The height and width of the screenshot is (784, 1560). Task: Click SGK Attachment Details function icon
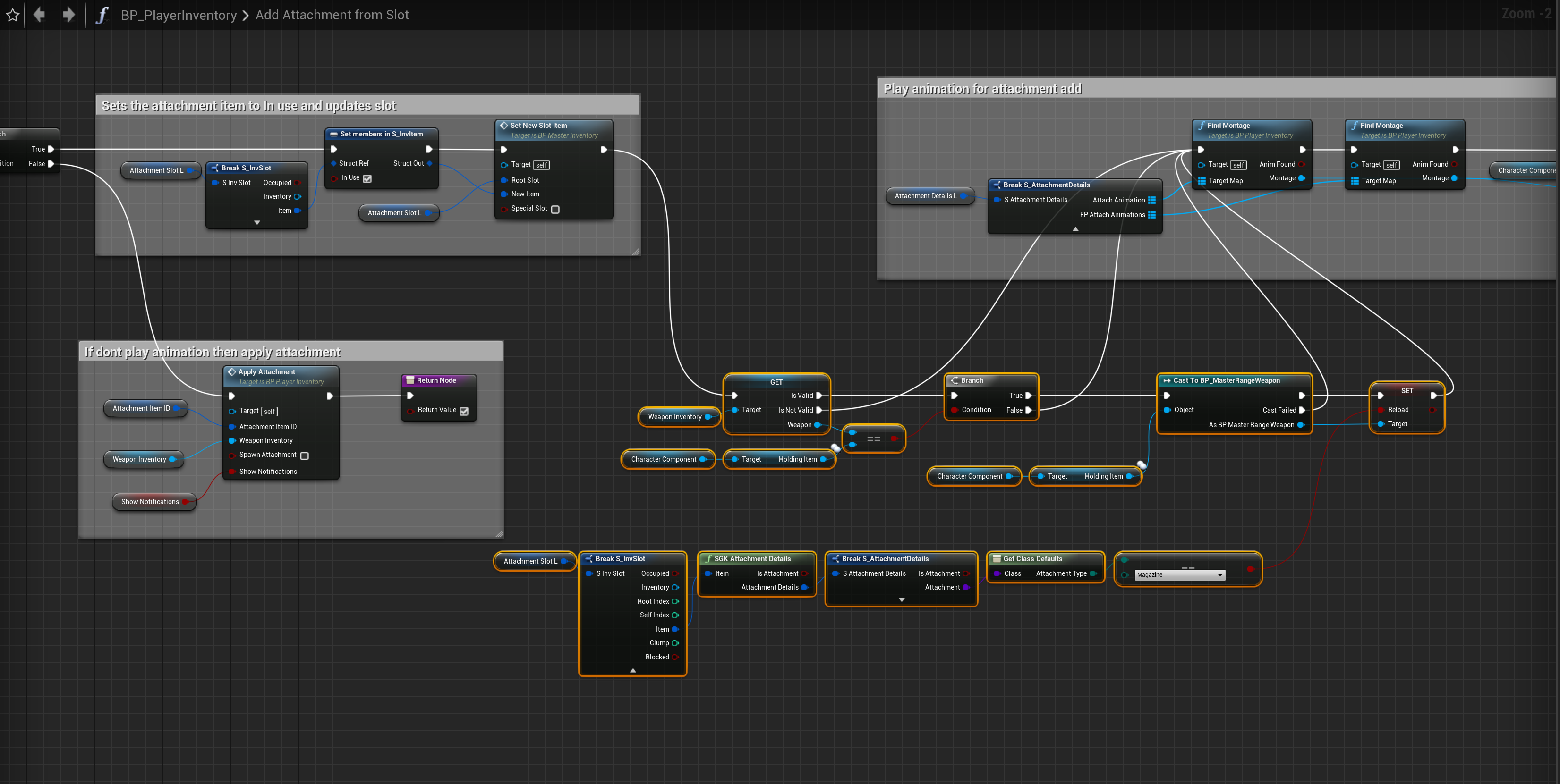(x=708, y=559)
